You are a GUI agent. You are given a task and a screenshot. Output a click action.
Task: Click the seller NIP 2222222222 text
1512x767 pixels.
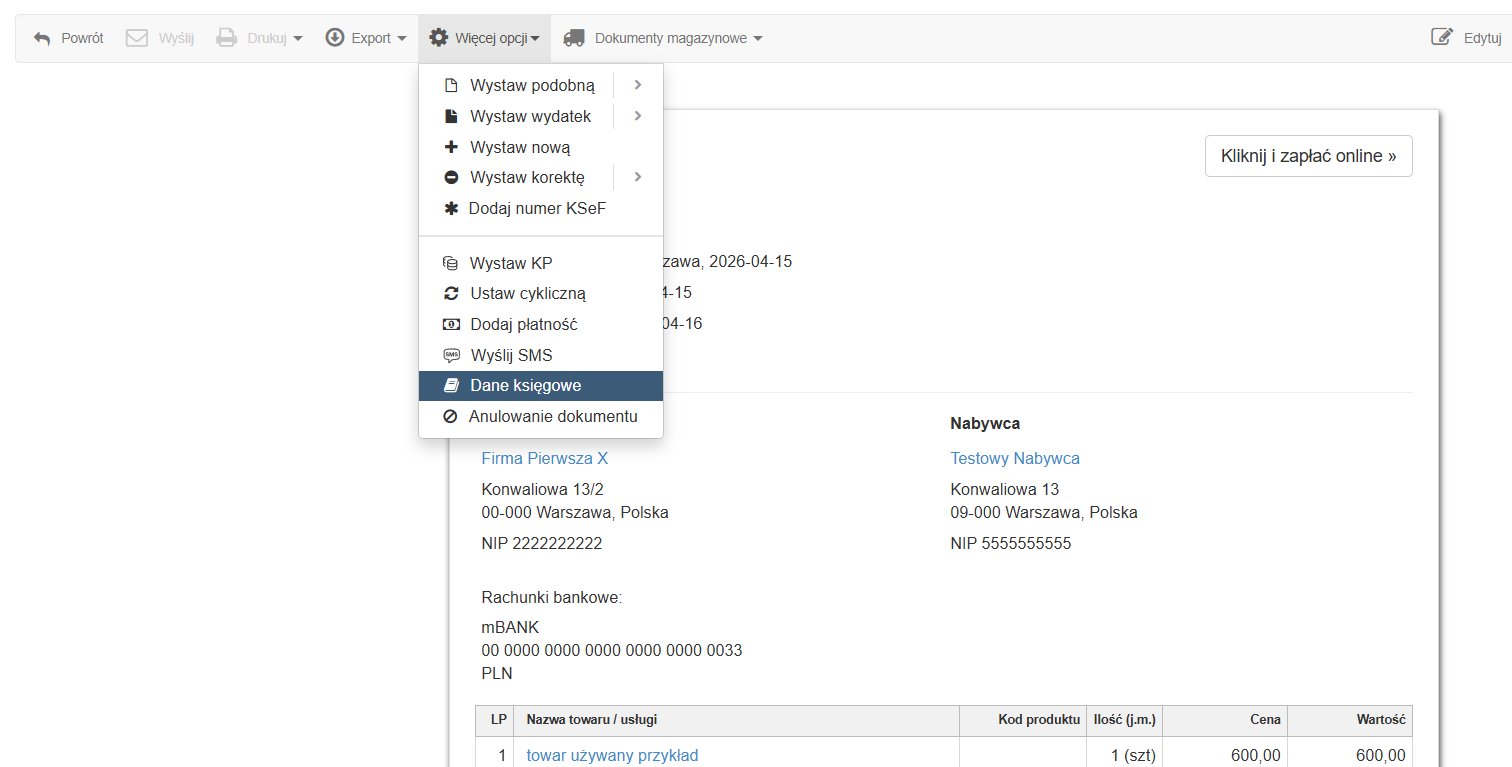[x=542, y=544]
